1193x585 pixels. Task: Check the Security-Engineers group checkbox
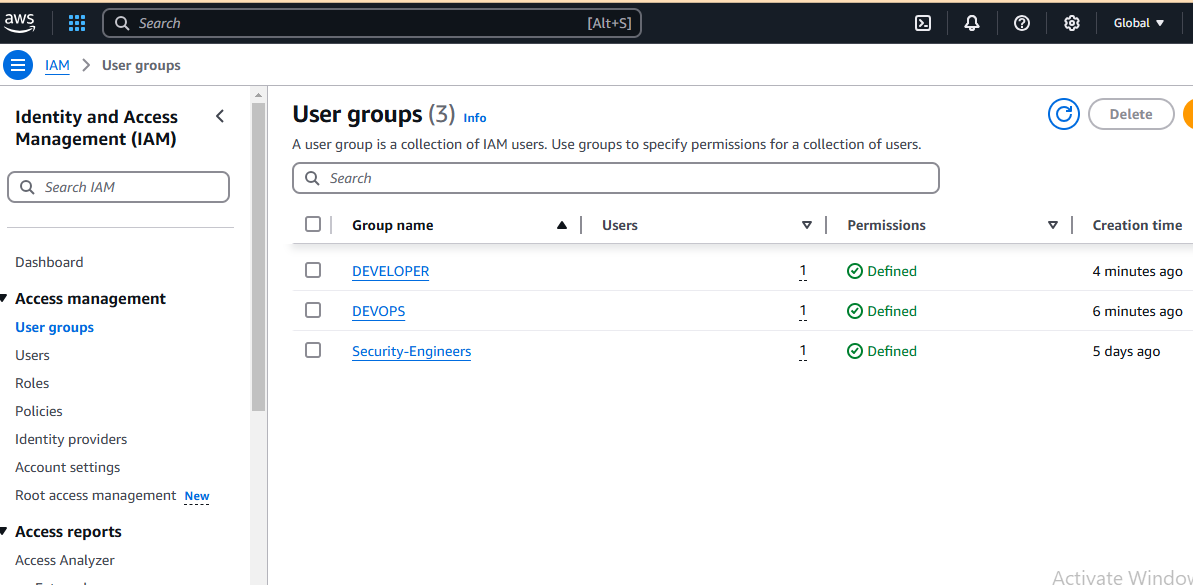click(x=313, y=350)
